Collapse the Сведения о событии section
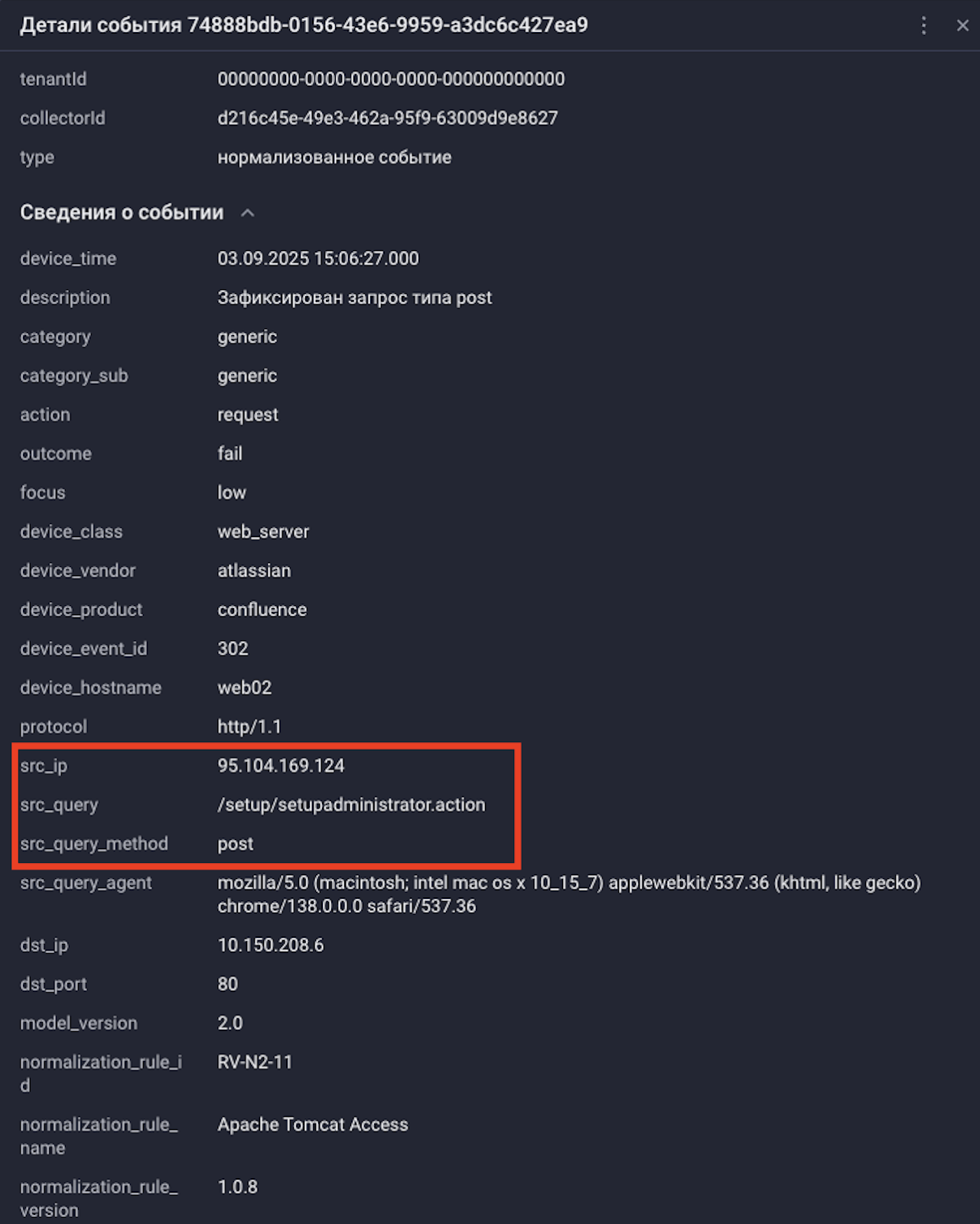The image size is (980, 1224). (247, 213)
